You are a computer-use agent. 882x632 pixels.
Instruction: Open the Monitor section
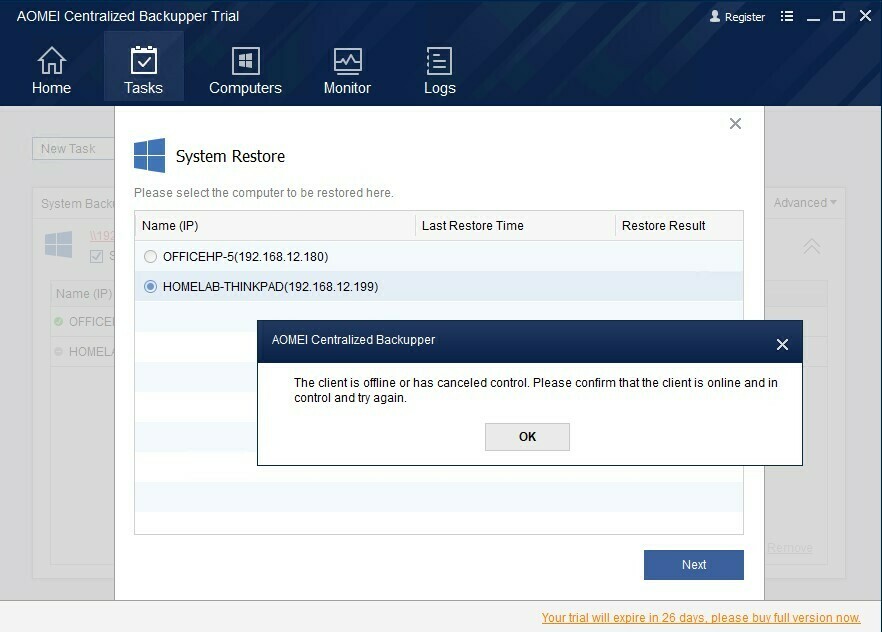[347, 68]
